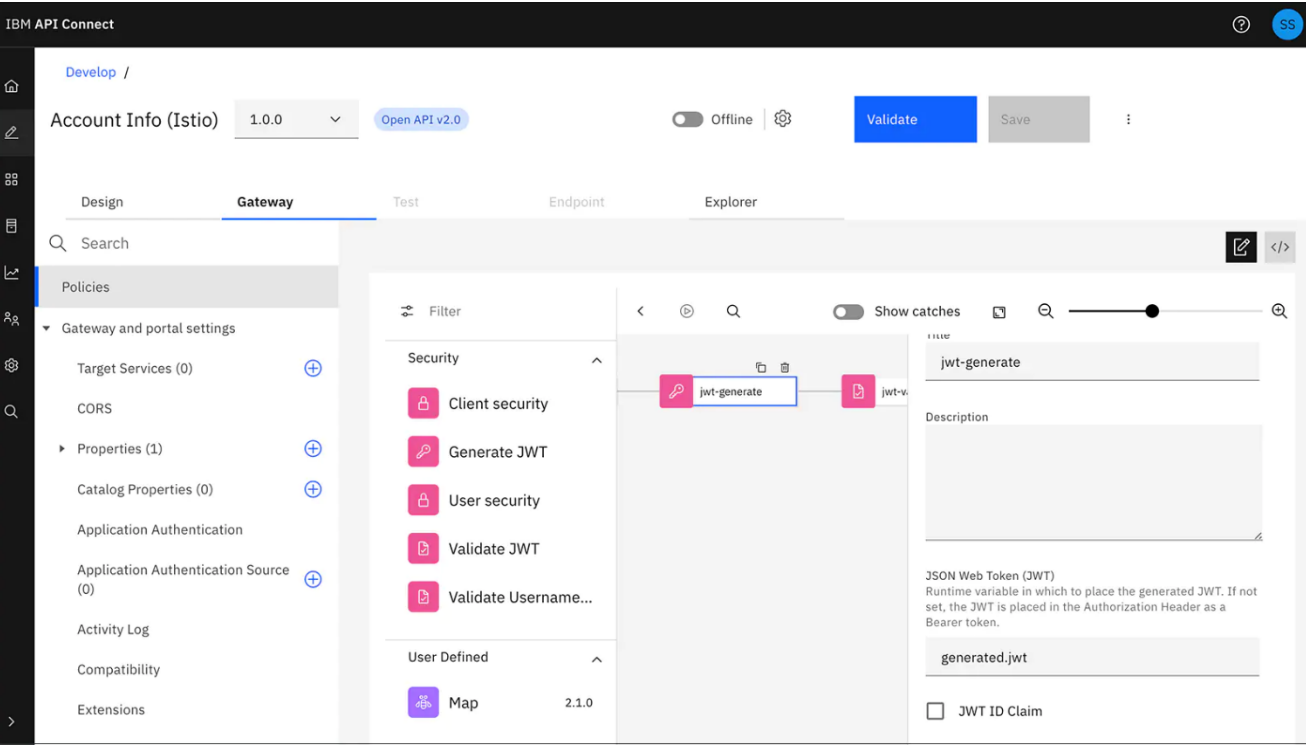This screenshot has width=1306, height=754.
Task: Click the Filter icon in policy palette
Action: coord(407,311)
